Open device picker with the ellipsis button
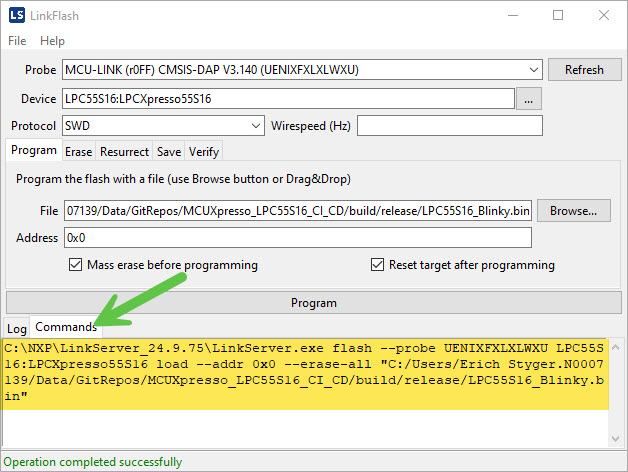The width and height of the screenshot is (628, 472). click(529, 99)
